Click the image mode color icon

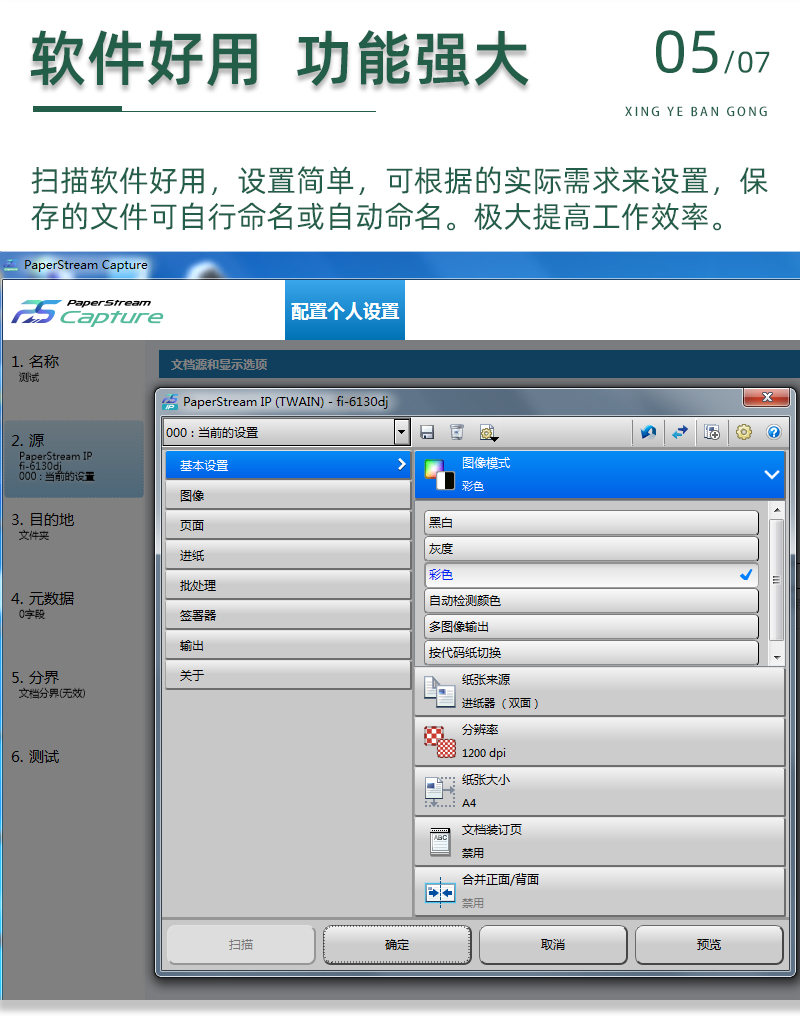click(440, 475)
